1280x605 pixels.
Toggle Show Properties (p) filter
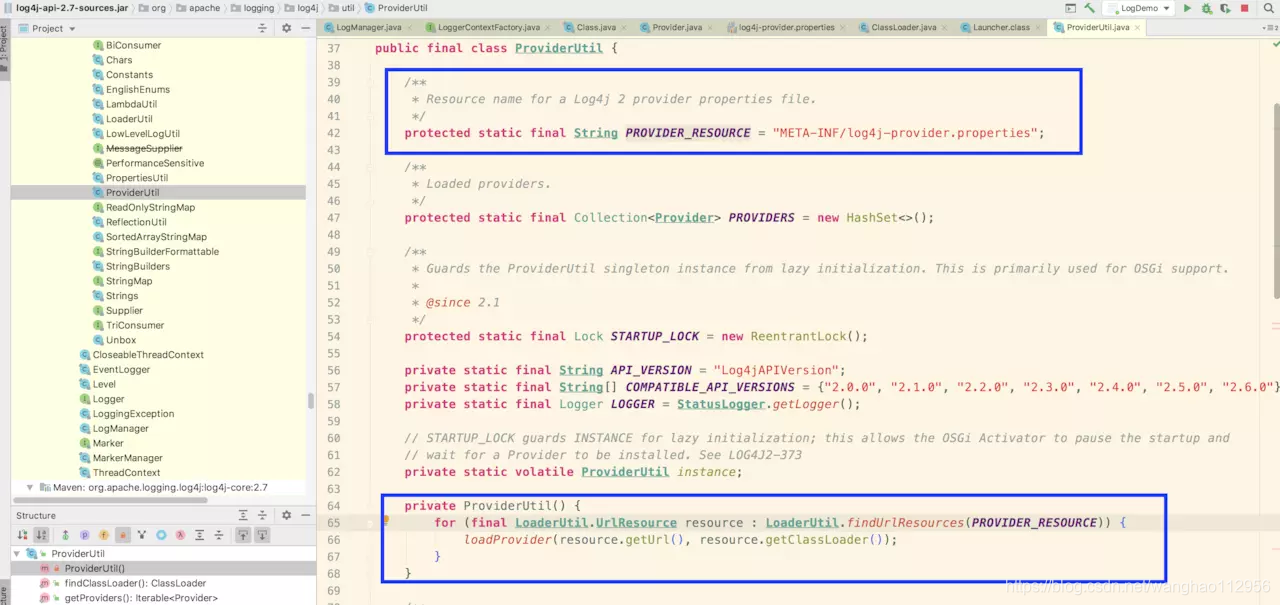click(x=84, y=535)
